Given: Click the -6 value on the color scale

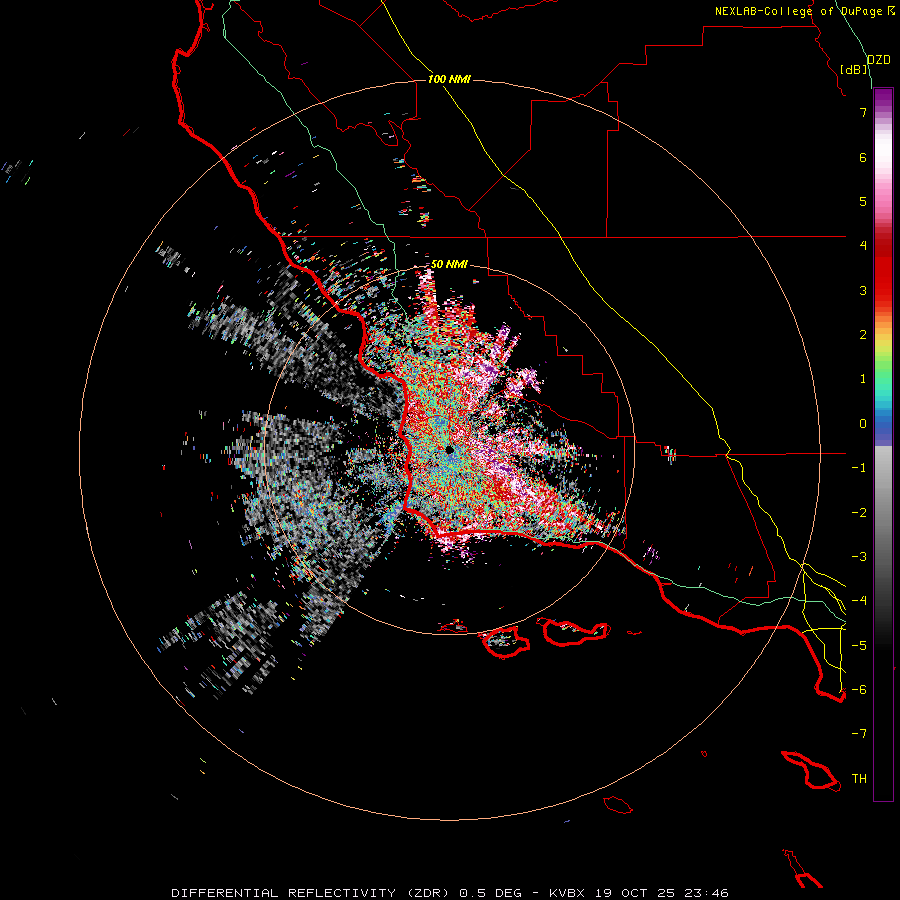Looking at the screenshot, I should coord(859,690).
